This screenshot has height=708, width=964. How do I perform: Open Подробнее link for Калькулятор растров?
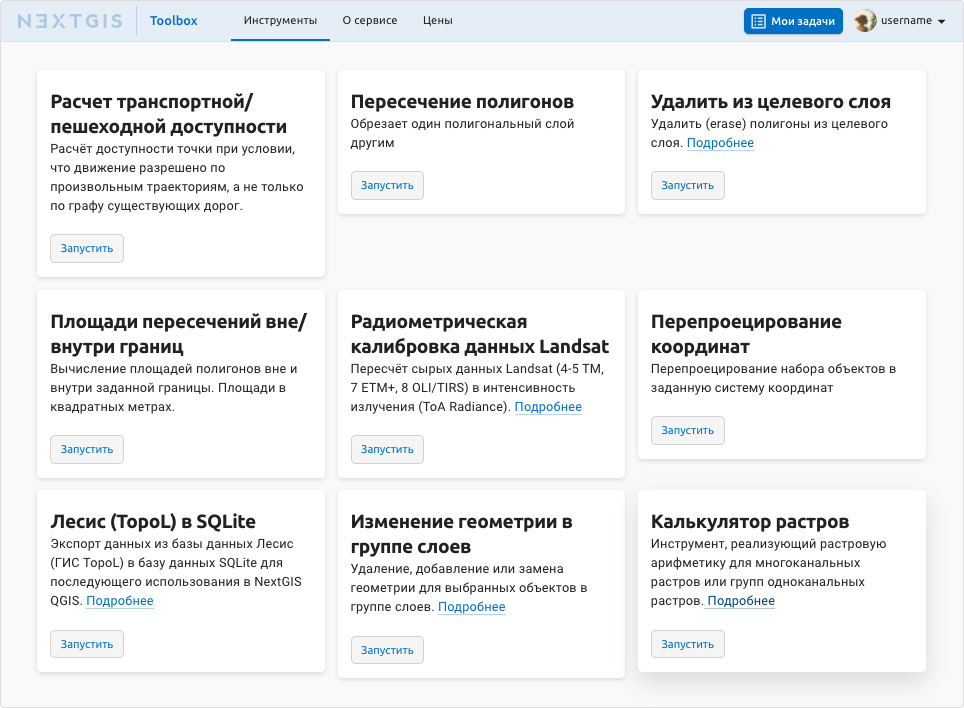[741, 601]
